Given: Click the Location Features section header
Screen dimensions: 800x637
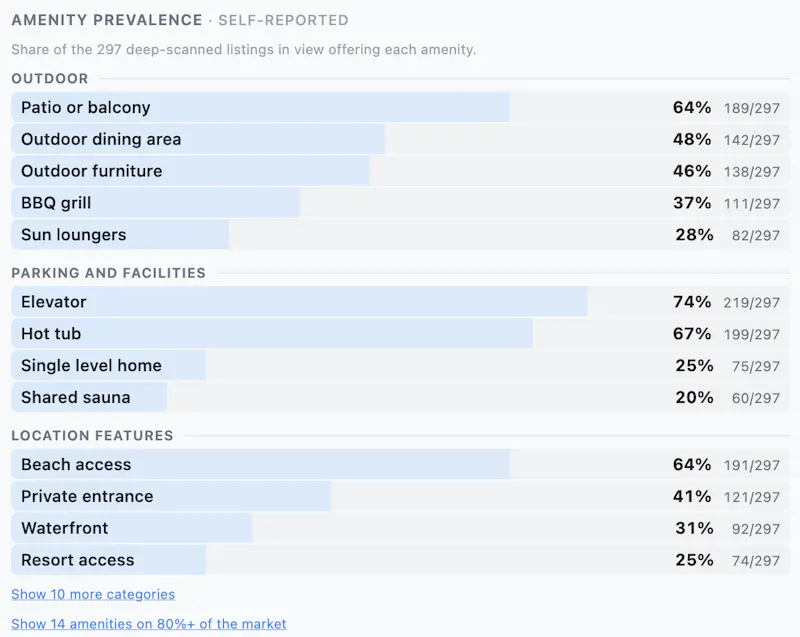Looking at the screenshot, I should tap(92, 436).
